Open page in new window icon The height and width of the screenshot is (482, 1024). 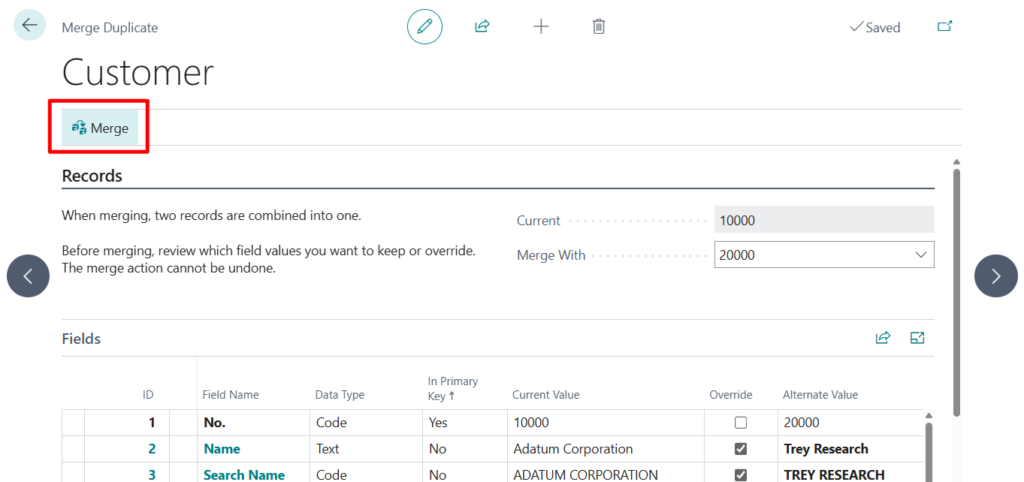coord(944,27)
